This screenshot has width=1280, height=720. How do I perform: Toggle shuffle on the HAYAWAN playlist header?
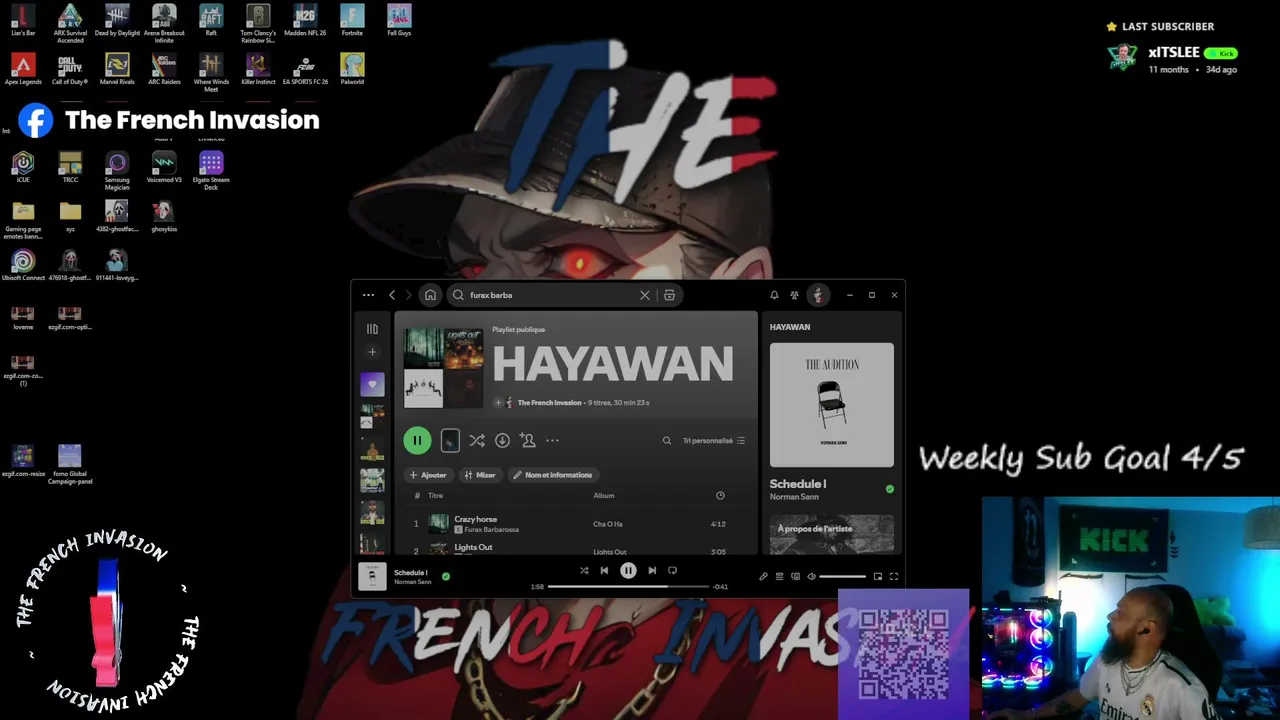coord(476,440)
